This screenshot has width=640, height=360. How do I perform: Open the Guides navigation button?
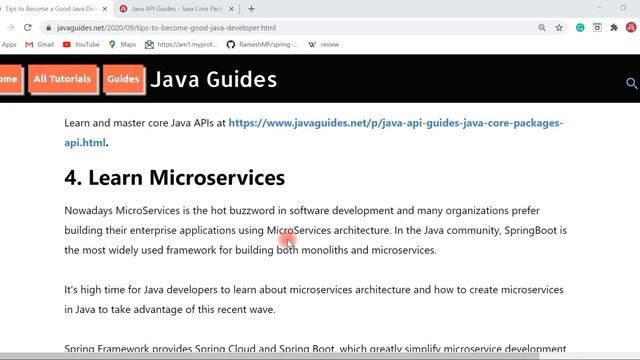click(124, 79)
